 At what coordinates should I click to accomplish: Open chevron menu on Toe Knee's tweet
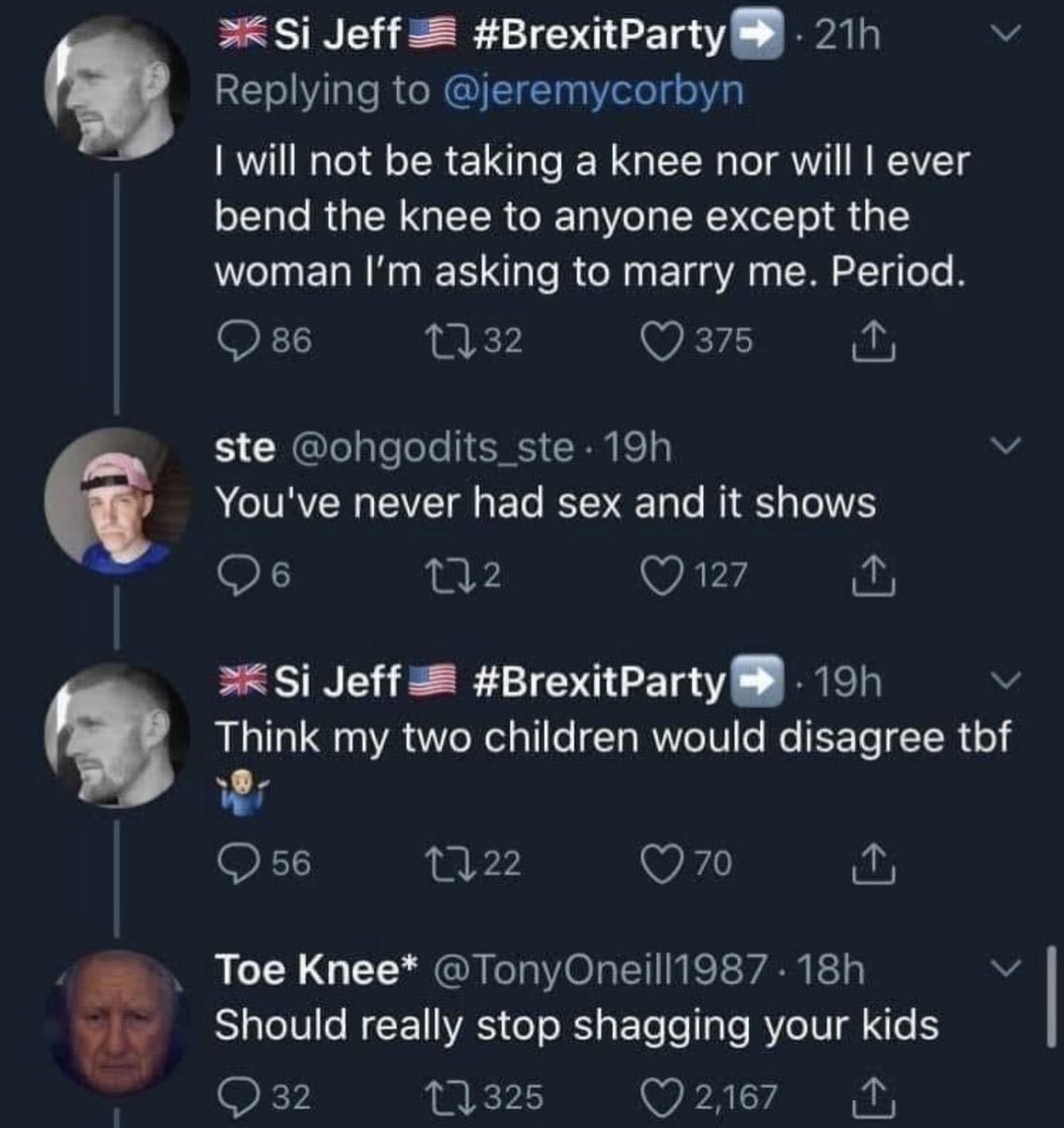(1006, 967)
